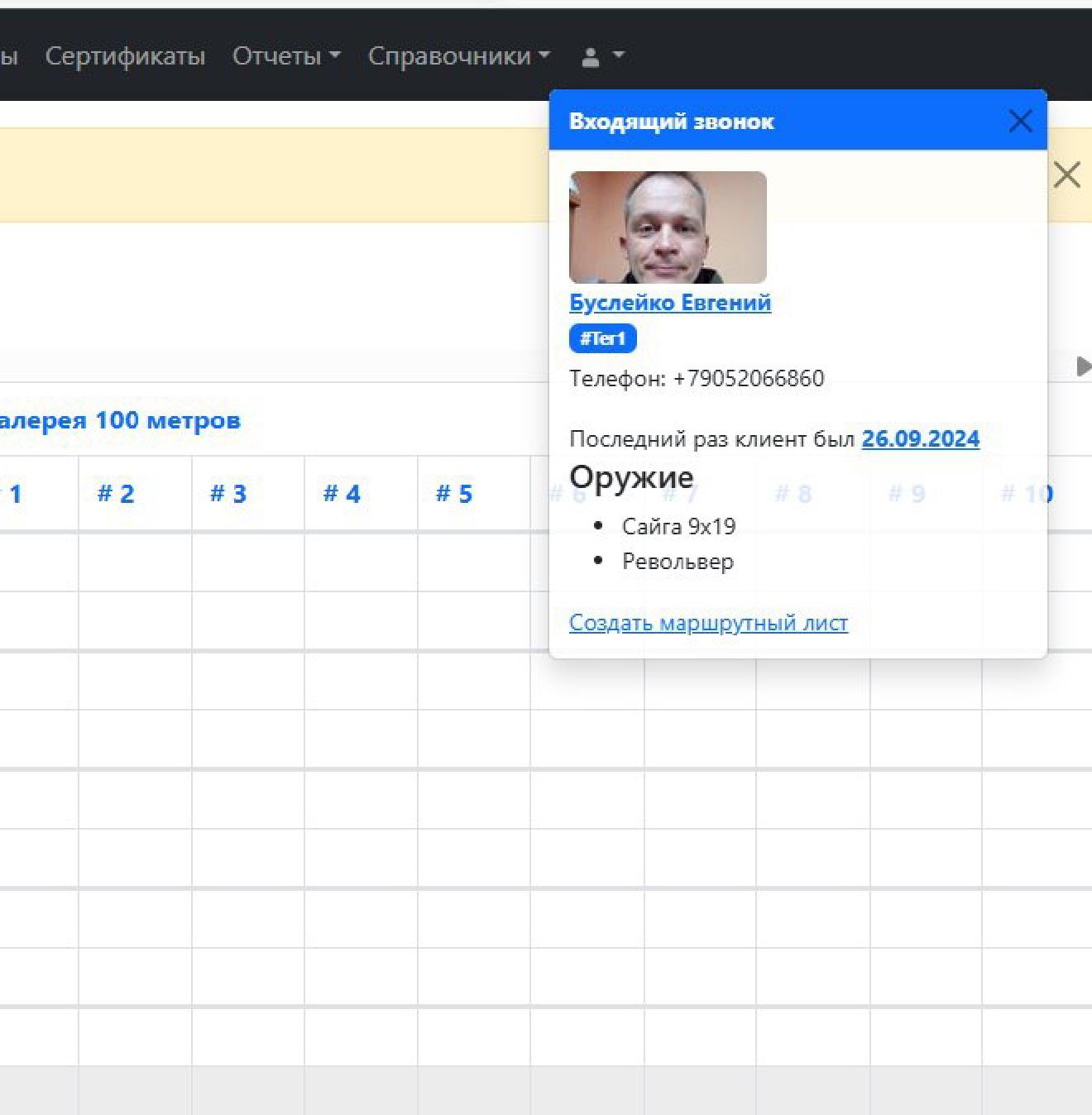Expand the Справочники dropdown menu
Screen dimensions: 1092x1115
click(x=458, y=56)
